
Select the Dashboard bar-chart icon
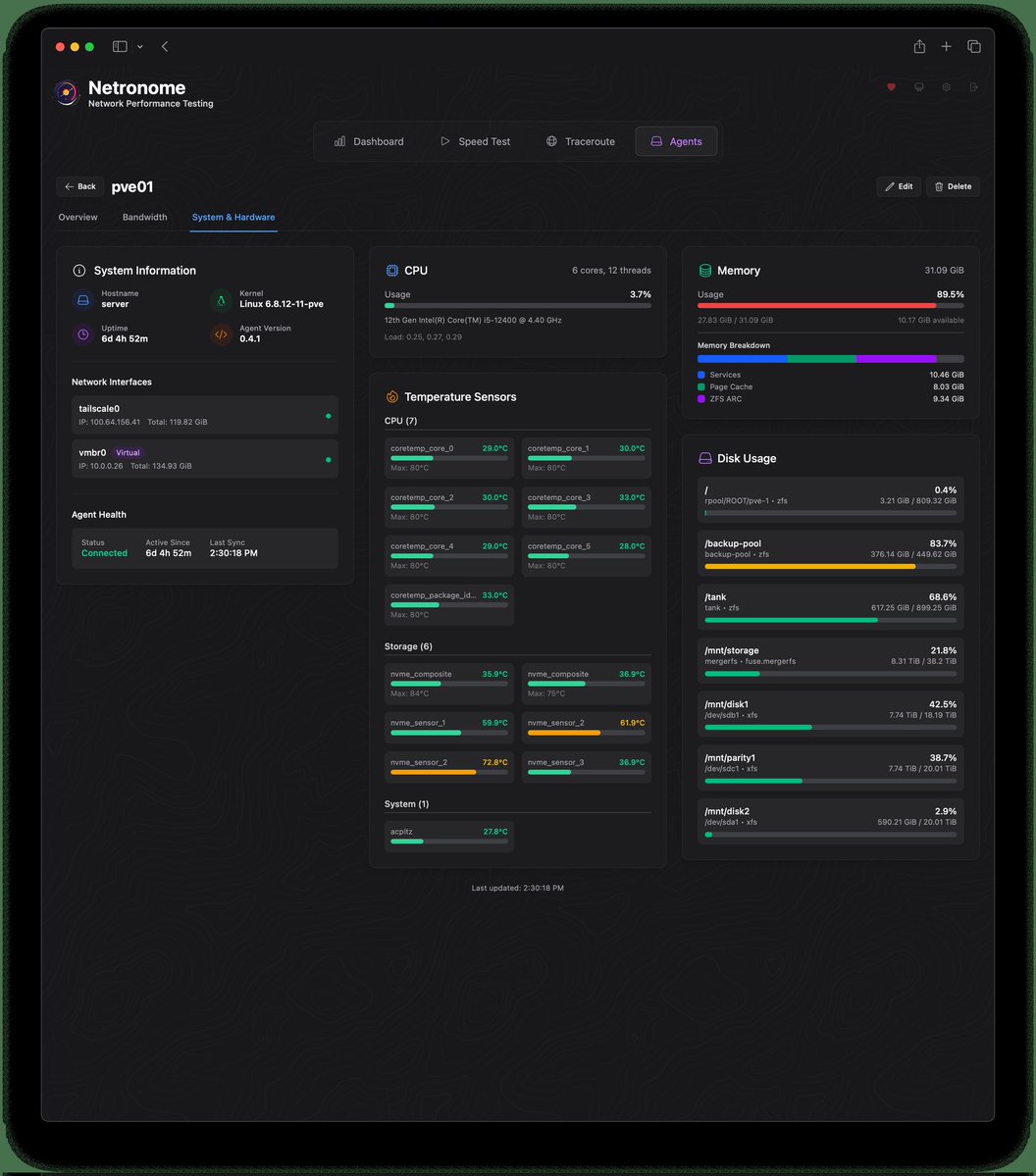coord(338,141)
